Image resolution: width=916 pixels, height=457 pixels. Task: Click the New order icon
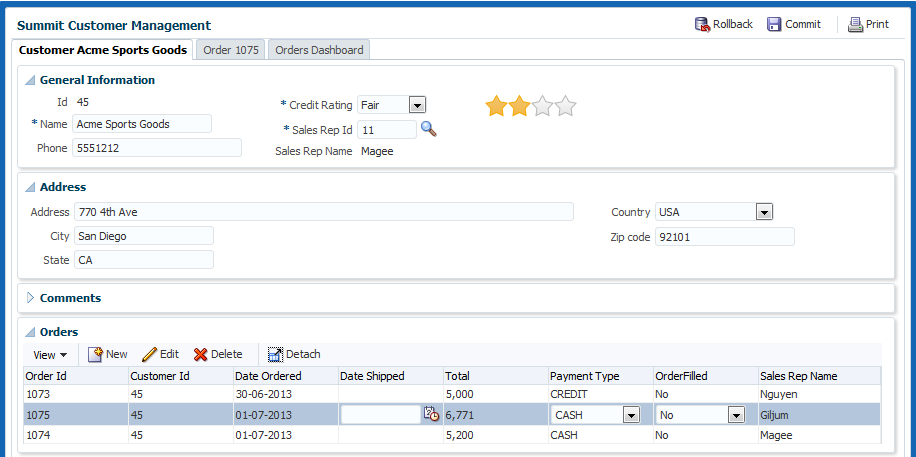pyautogui.click(x=96, y=354)
